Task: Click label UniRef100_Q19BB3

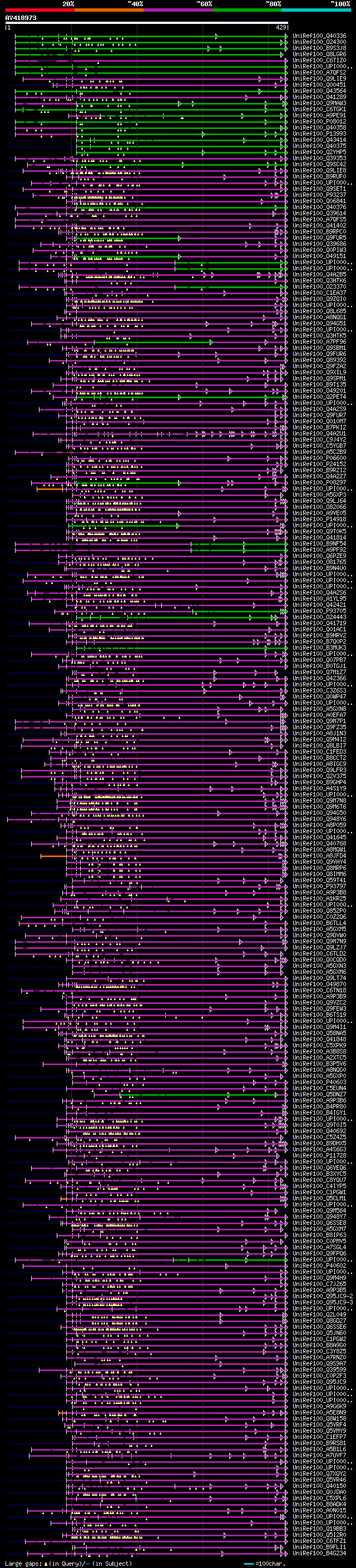Action: (x=319, y=1529)
